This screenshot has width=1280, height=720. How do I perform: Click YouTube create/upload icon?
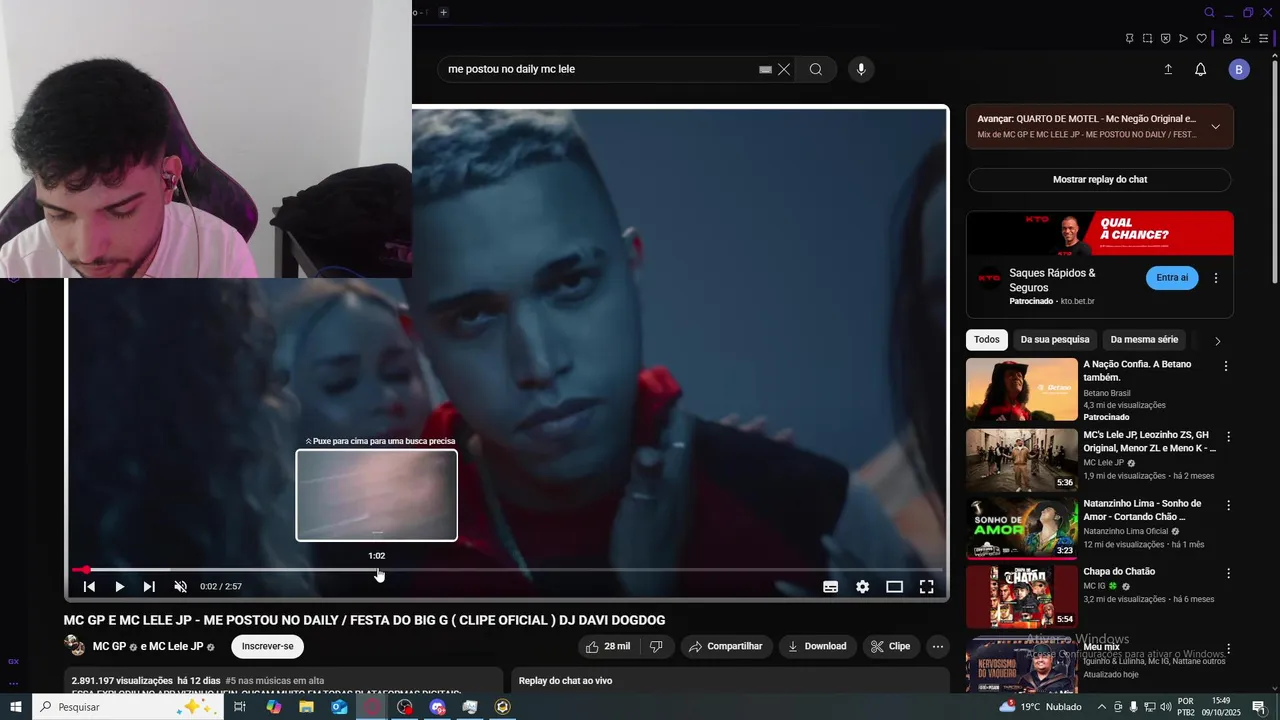(1168, 69)
